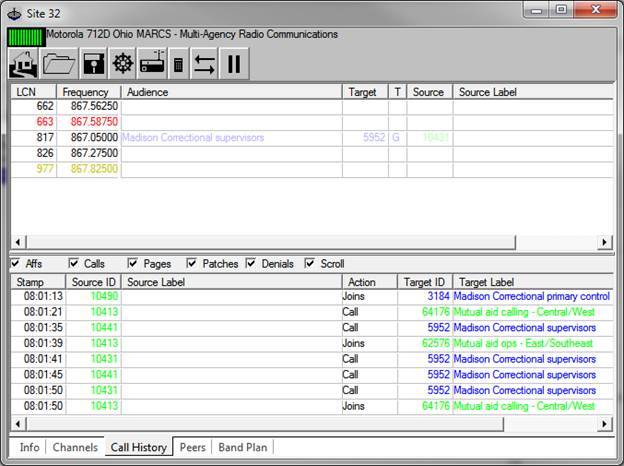Open the ship wheel control icon
Viewport: 624px width, 466px height.
124,64
